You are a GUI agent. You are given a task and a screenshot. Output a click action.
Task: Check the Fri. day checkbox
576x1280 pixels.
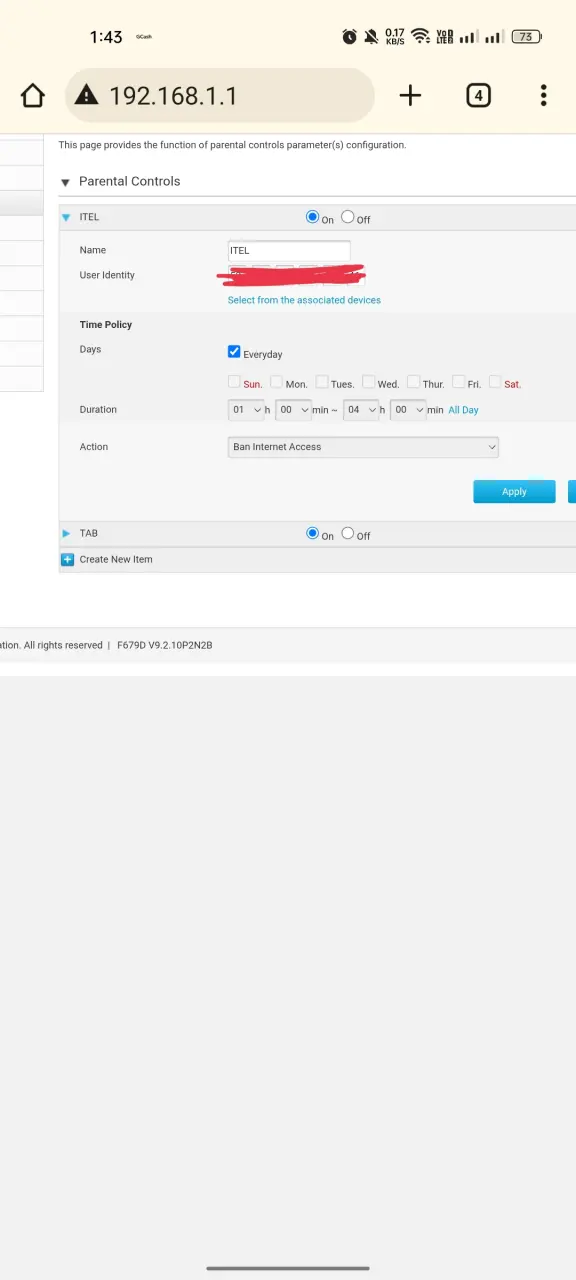click(458, 382)
